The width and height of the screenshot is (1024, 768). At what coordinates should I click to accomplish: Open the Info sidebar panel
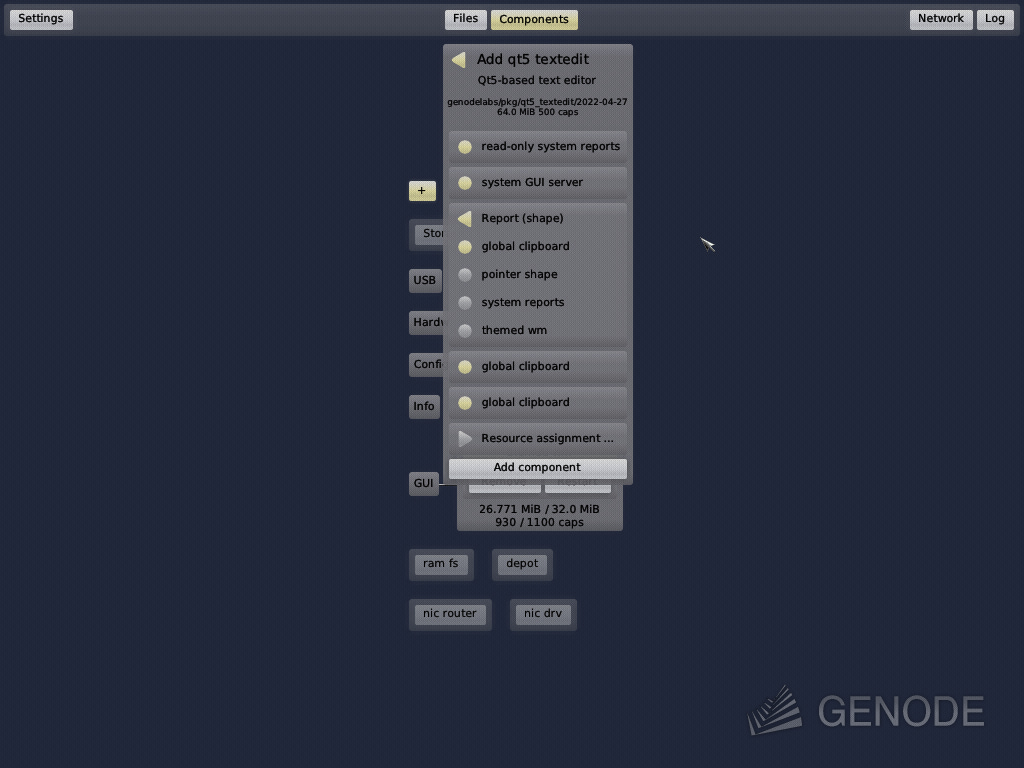click(x=423, y=406)
